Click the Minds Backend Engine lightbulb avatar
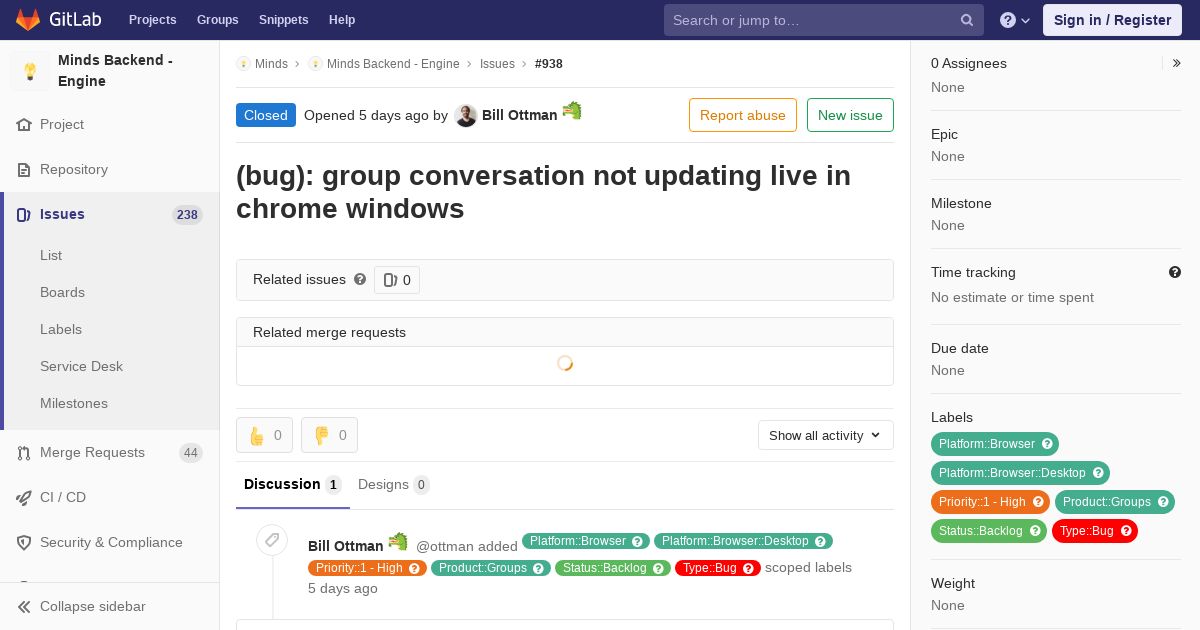The height and width of the screenshot is (630, 1200). (x=30, y=71)
